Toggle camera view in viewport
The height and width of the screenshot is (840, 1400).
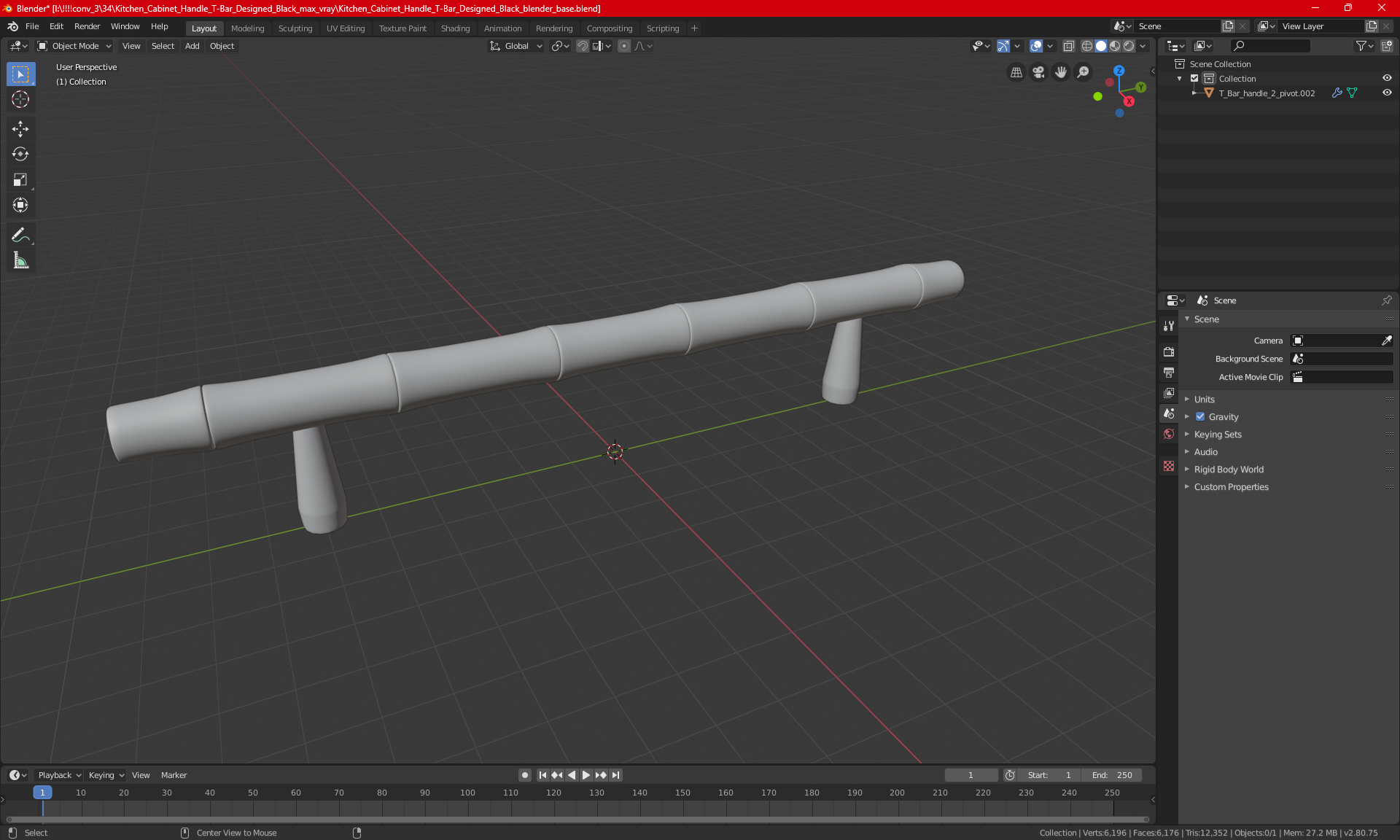pos(1038,72)
